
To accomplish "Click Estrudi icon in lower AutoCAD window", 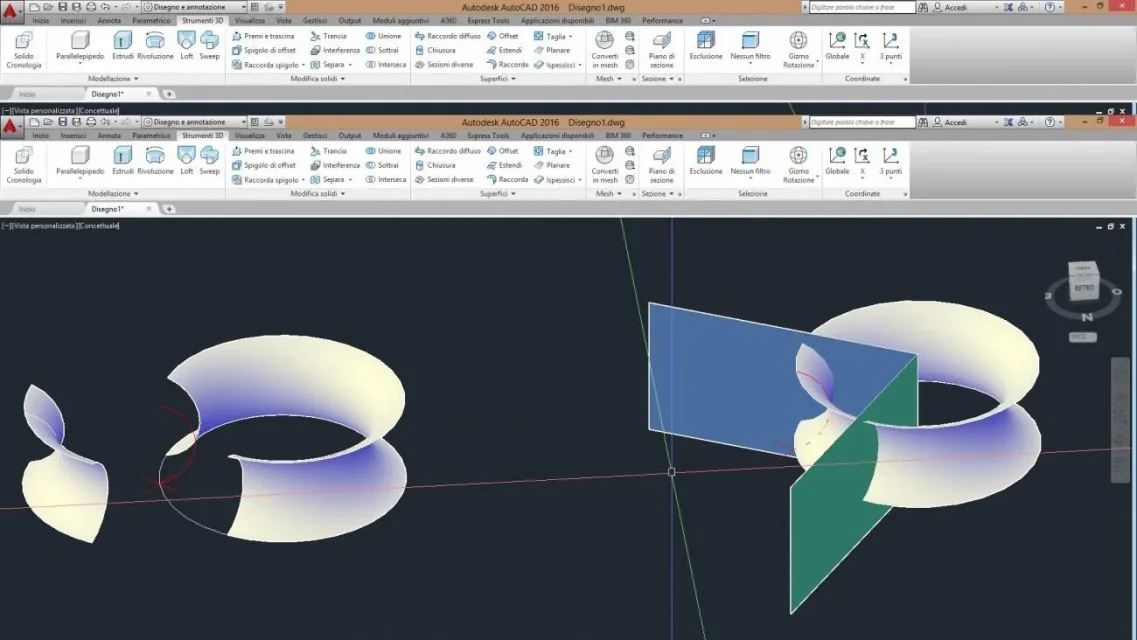I will (x=123, y=161).
